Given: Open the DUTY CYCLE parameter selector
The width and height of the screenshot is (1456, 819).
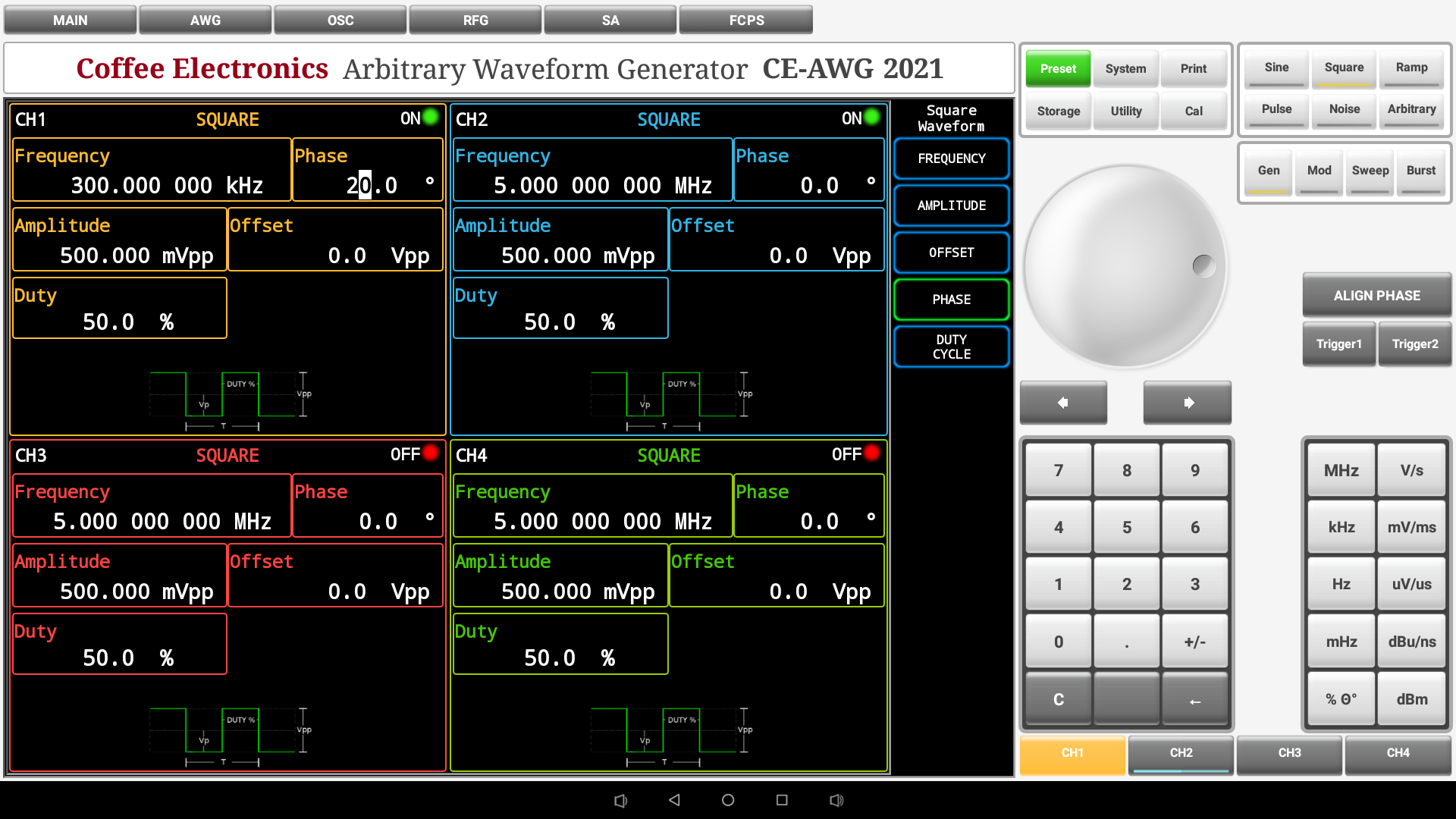Looking at the screenshot, I should tap(951, 347).
